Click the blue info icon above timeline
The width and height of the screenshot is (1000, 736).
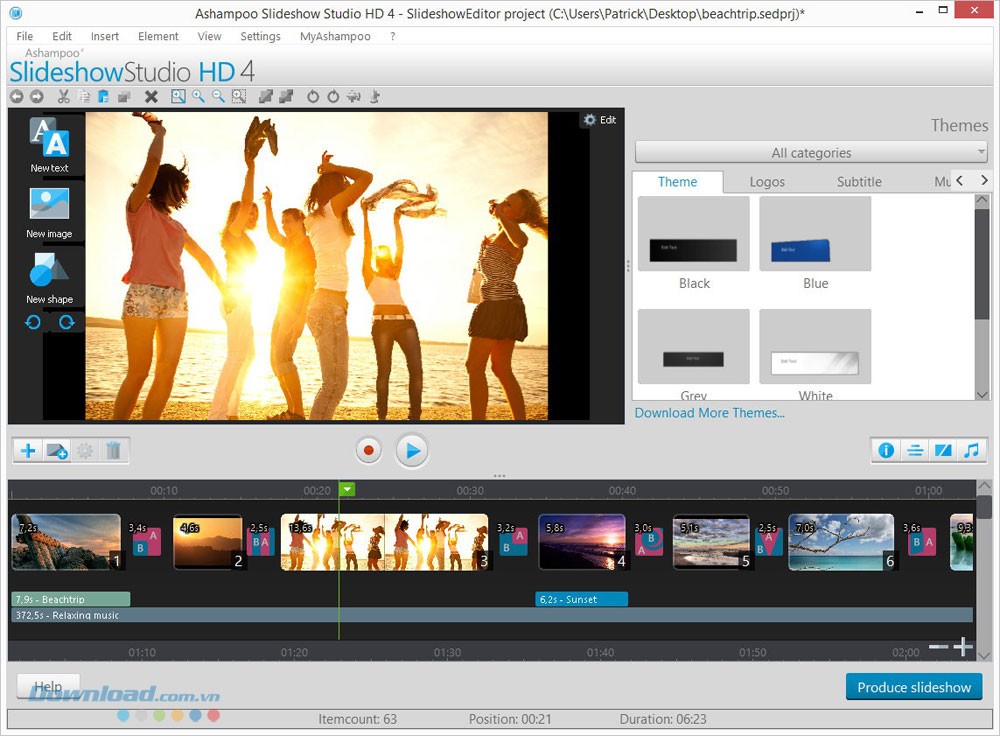(886, 451)
